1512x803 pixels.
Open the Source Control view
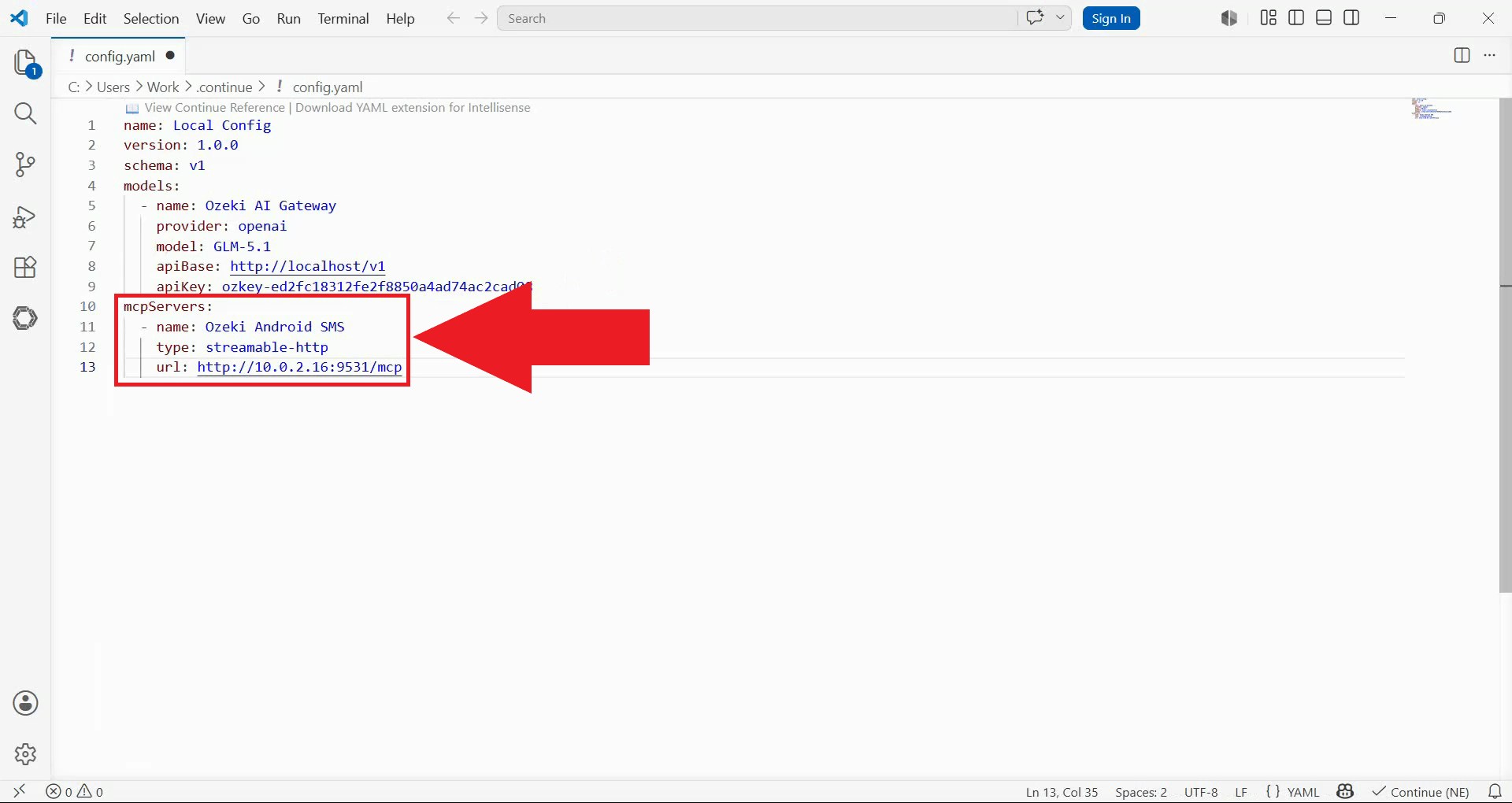(x=25, y=165)
